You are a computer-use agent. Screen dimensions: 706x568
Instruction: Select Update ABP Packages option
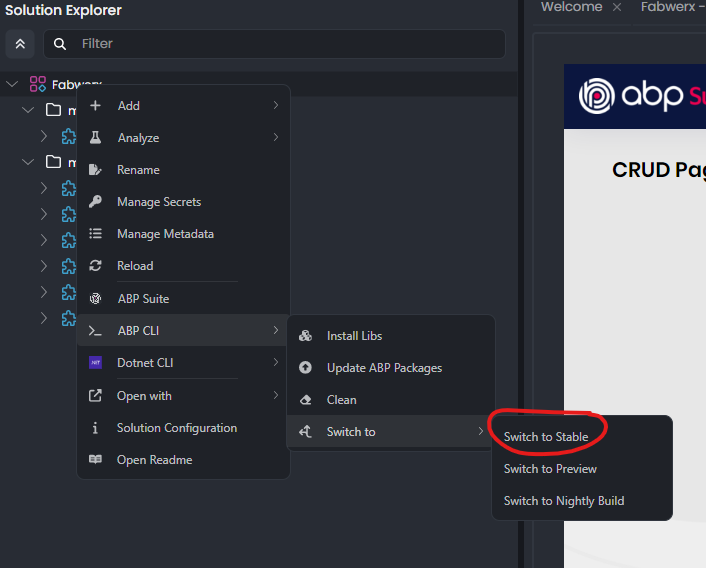tap(384, 368)
